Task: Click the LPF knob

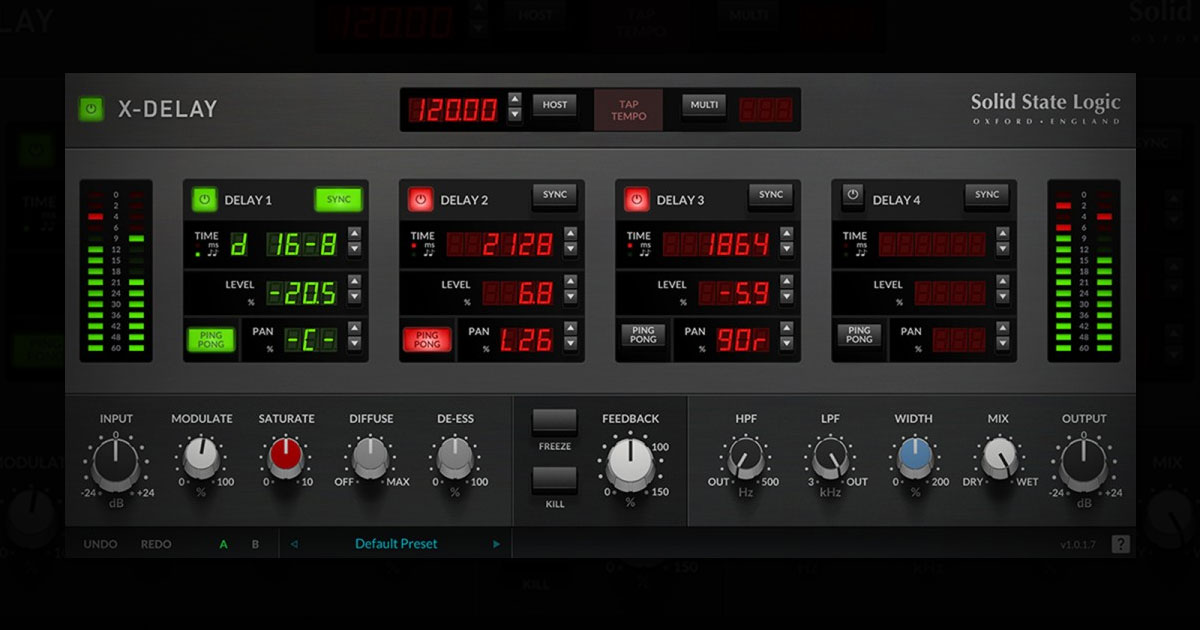Action: (x=829, y=458)
